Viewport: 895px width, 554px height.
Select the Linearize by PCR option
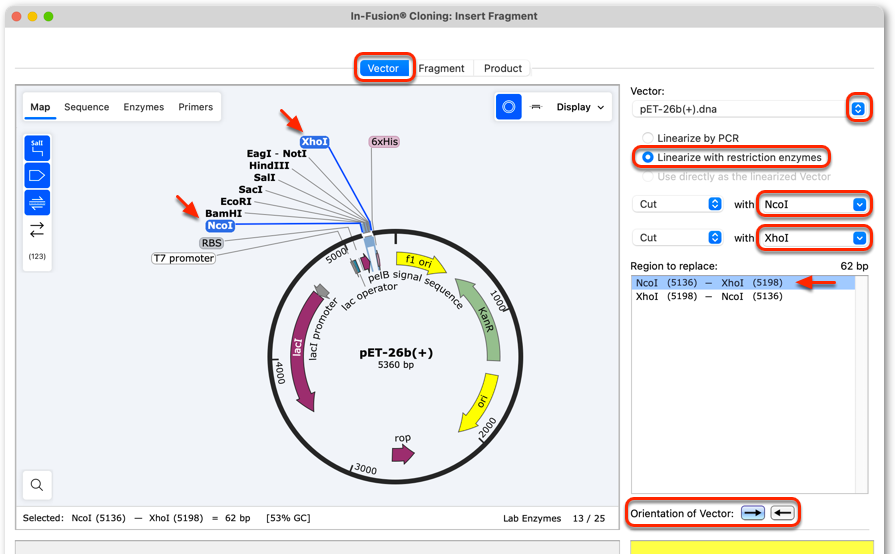(691, 138)
